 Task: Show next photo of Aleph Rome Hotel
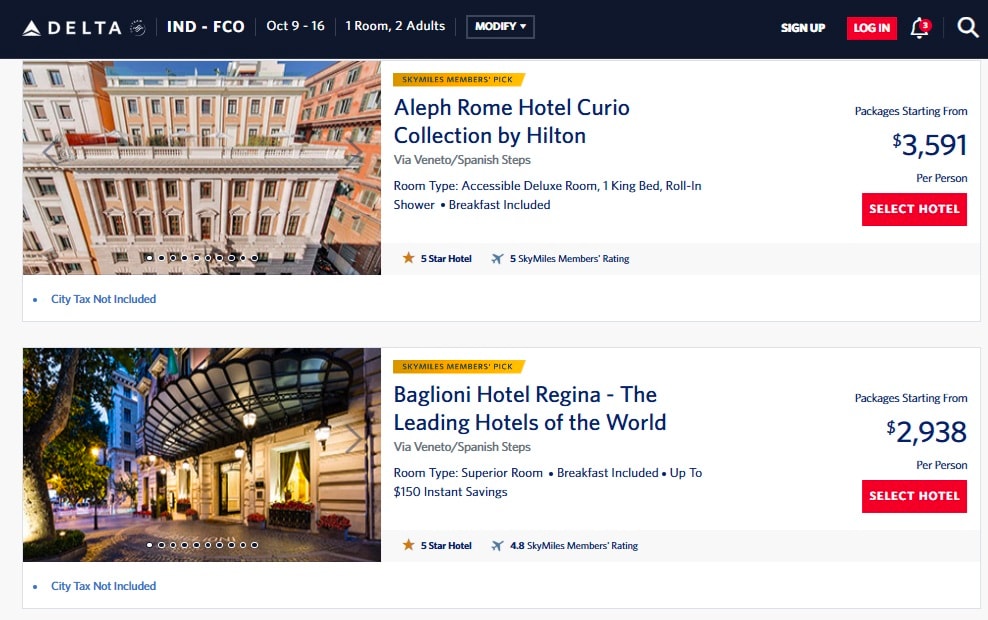[354, 151]
